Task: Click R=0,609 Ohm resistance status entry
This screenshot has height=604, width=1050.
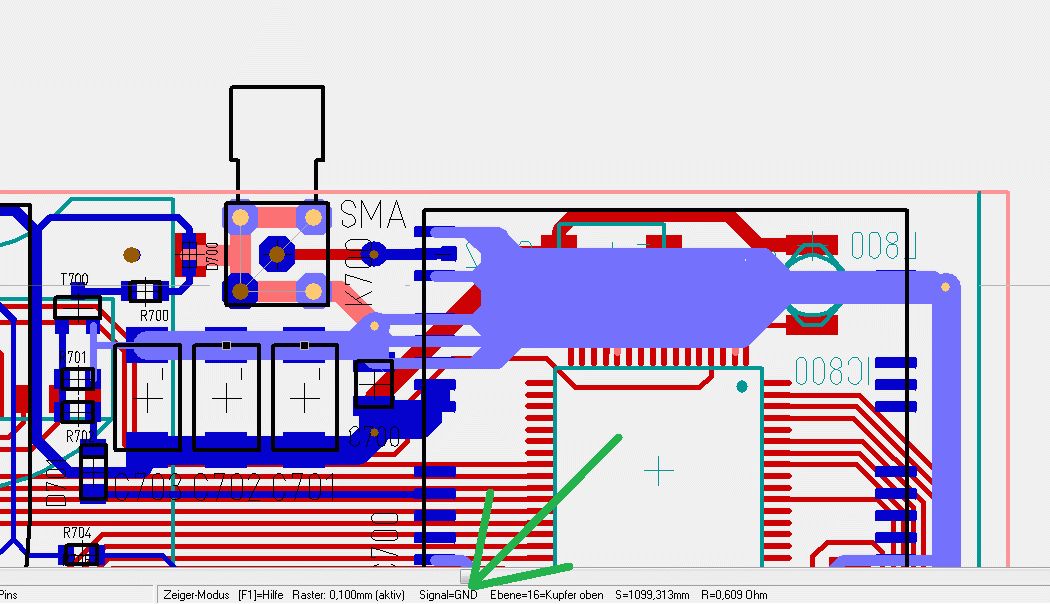Action: click(734, 595)
